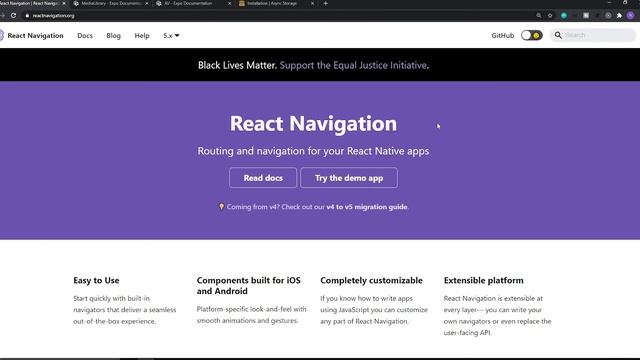Click the Expo icon on AV tab
Image resolution: width=640 pixels, height=360 pixels.
(x=159, y=3)
